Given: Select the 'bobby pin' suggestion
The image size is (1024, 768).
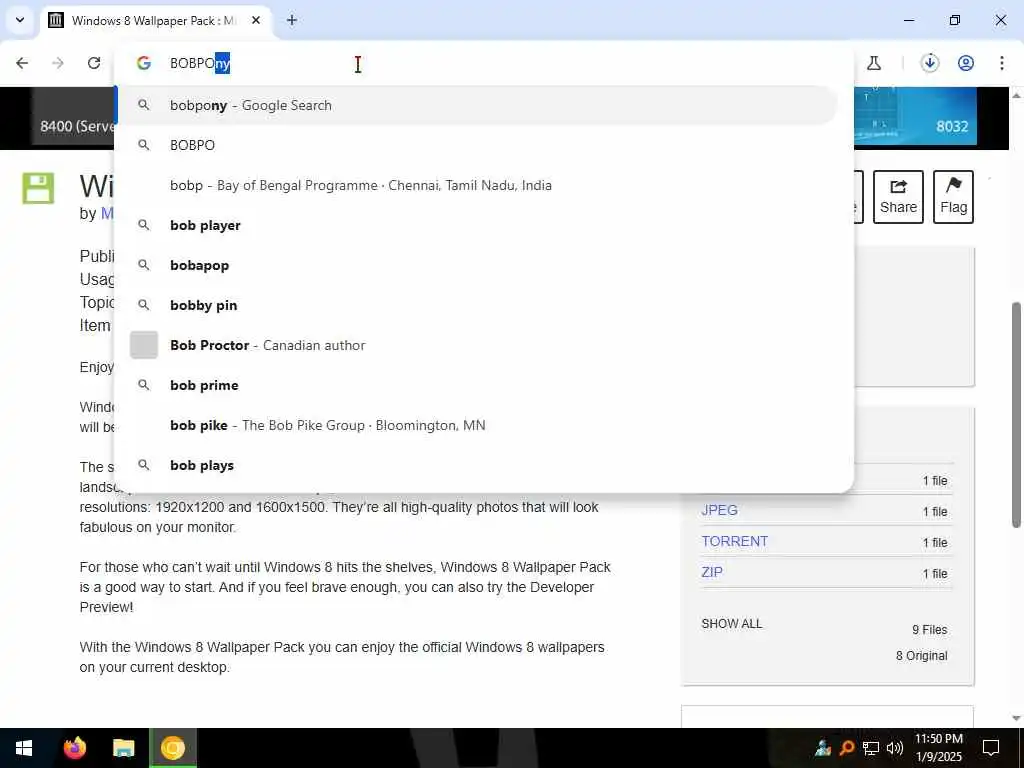Looking at the screenshot, I should point(478,305).
